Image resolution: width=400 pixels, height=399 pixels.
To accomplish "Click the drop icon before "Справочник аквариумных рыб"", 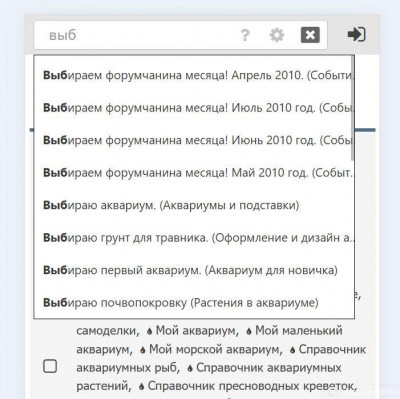I will click(292, 350).
